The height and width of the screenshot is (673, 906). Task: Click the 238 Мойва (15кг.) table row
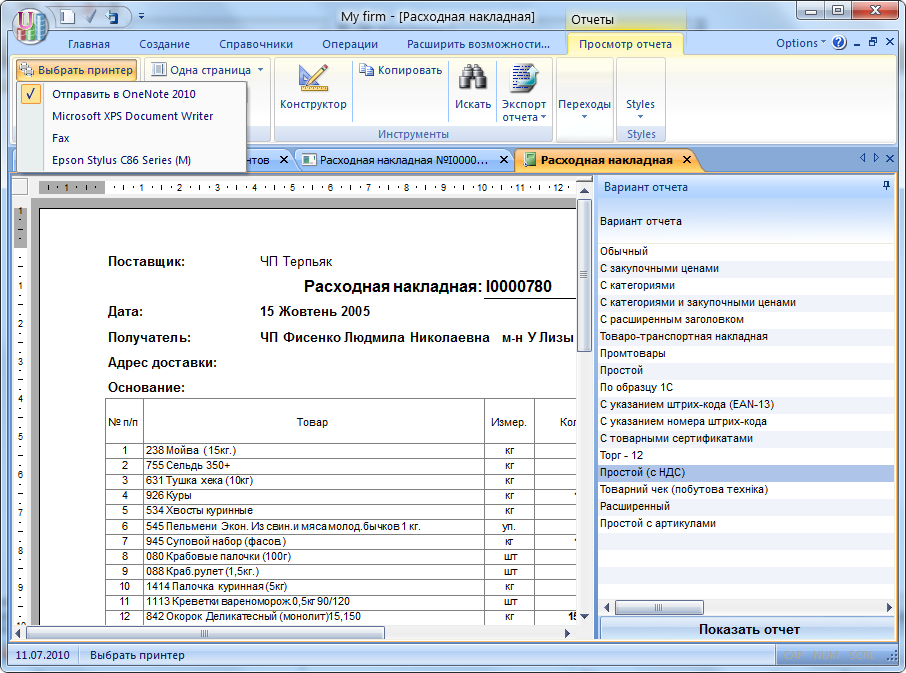pyautogui.click(x=341, y=451)
